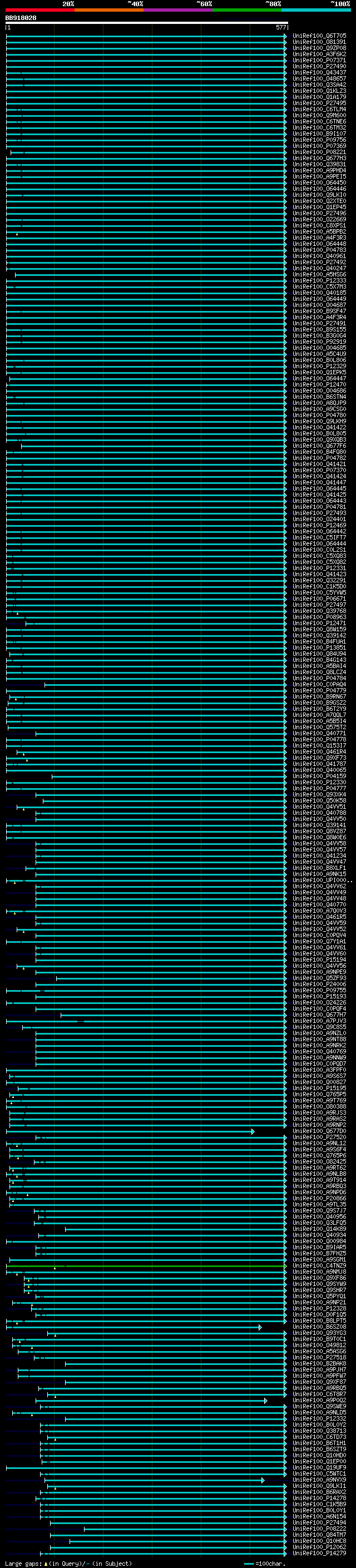
Task: Select the UniRef100_Q9SWE9 label
Action: [x=319, y=1407]
